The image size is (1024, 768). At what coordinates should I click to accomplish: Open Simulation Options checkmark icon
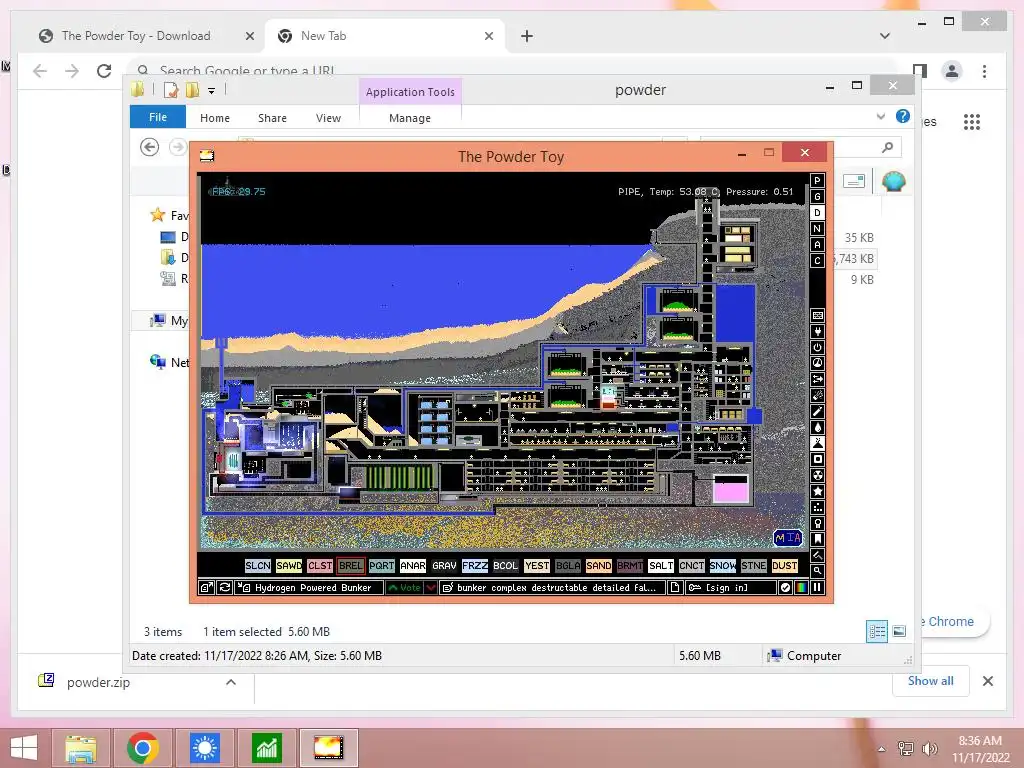click(x=785, y=587)
